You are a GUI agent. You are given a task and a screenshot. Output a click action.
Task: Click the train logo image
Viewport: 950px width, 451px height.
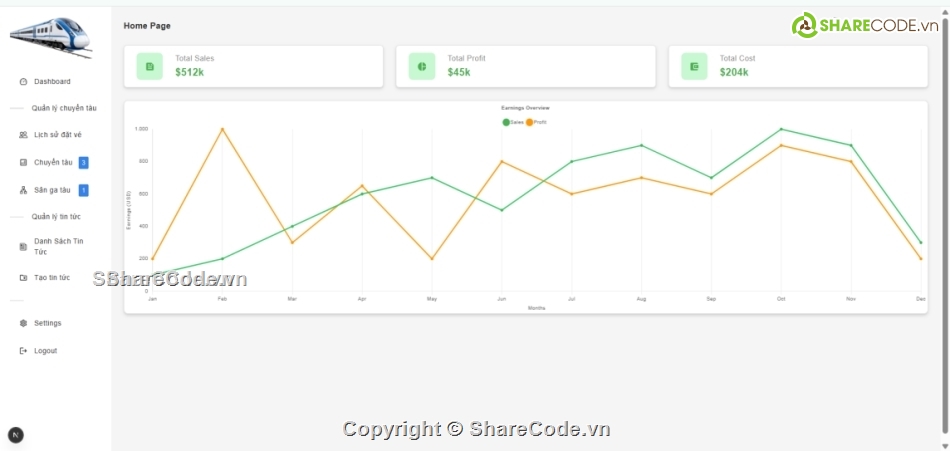point(51,37)
